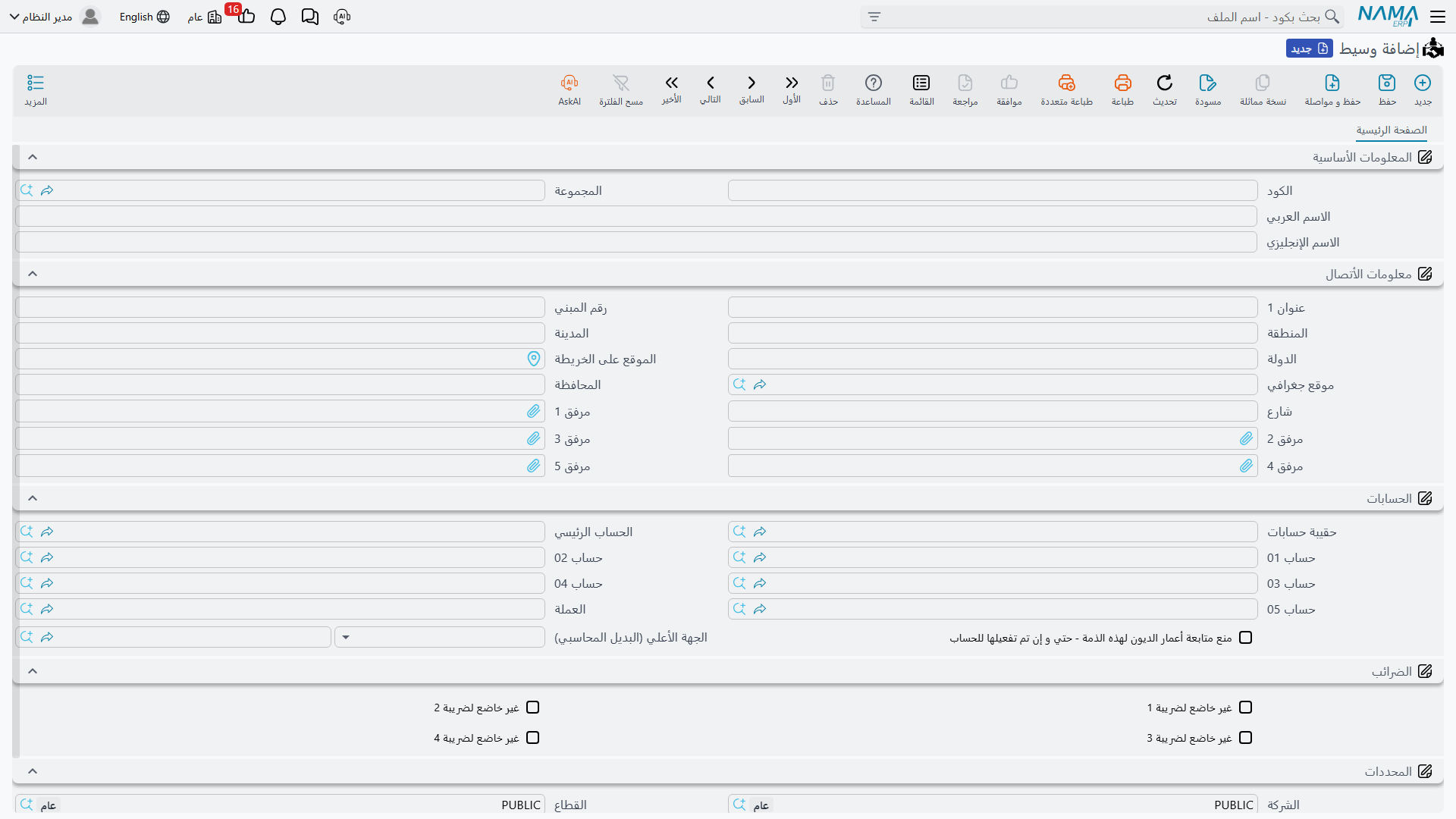Open الجهة الأعلي type dropdown arrow
The width and height of the screenshot is (1456, 819).
pos(346,637)
